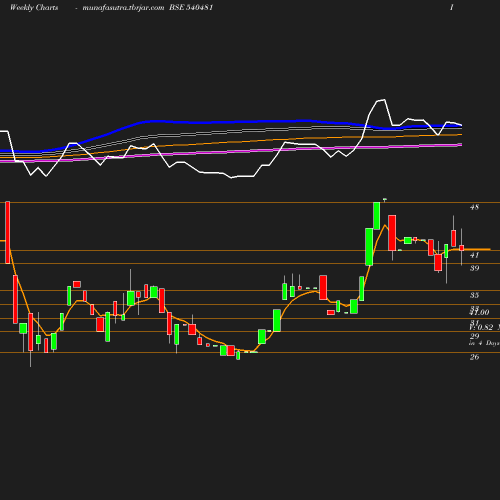Click the first tall red candle at chart start
Image resolution: width=500 pixels, height=500 pixels.
click(8, 232)
